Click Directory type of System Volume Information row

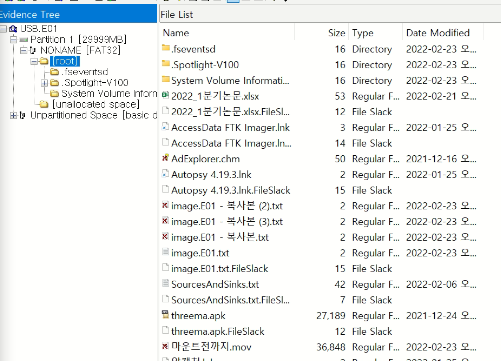372,81
